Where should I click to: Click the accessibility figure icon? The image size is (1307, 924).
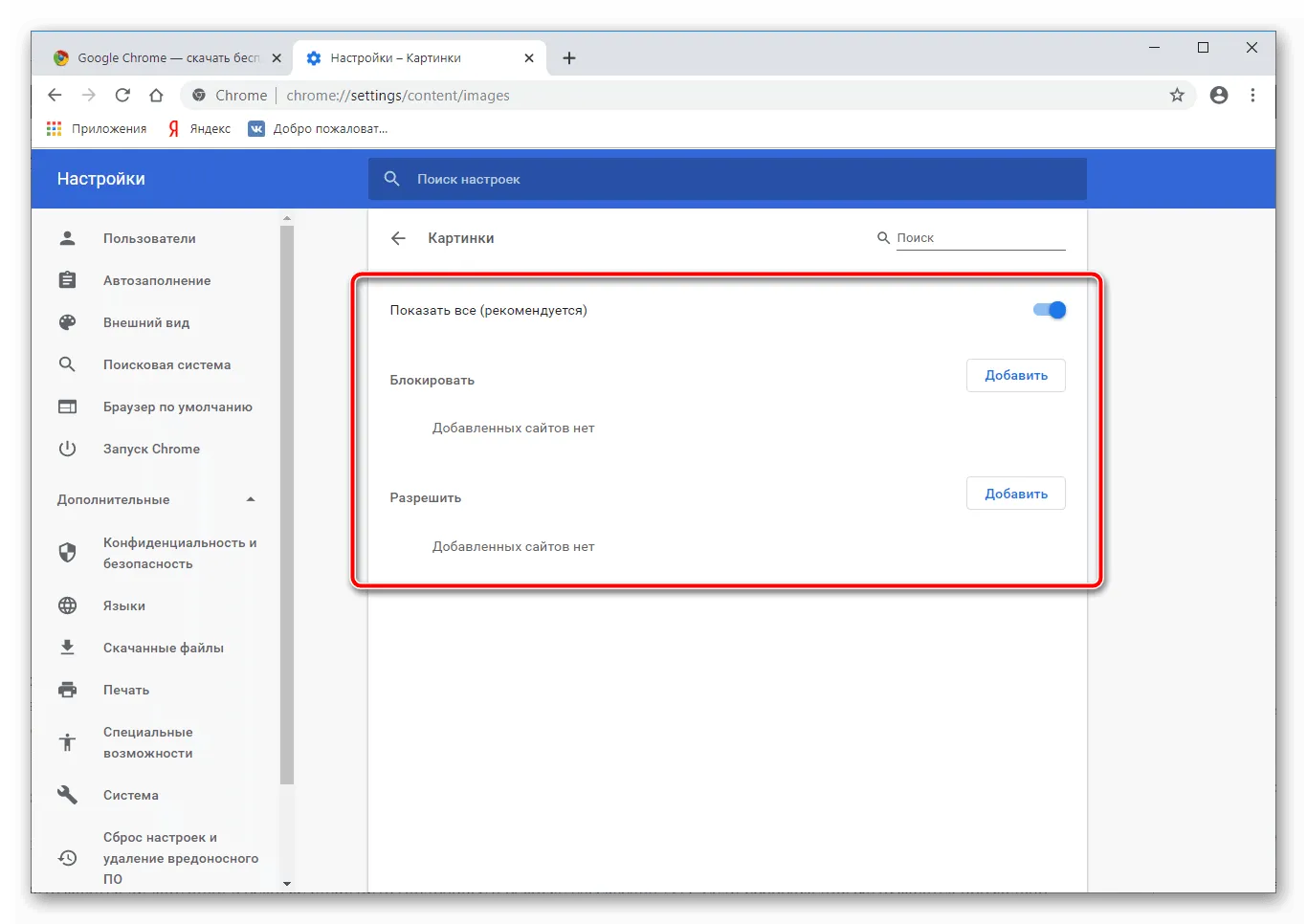(x=67, y=742)
